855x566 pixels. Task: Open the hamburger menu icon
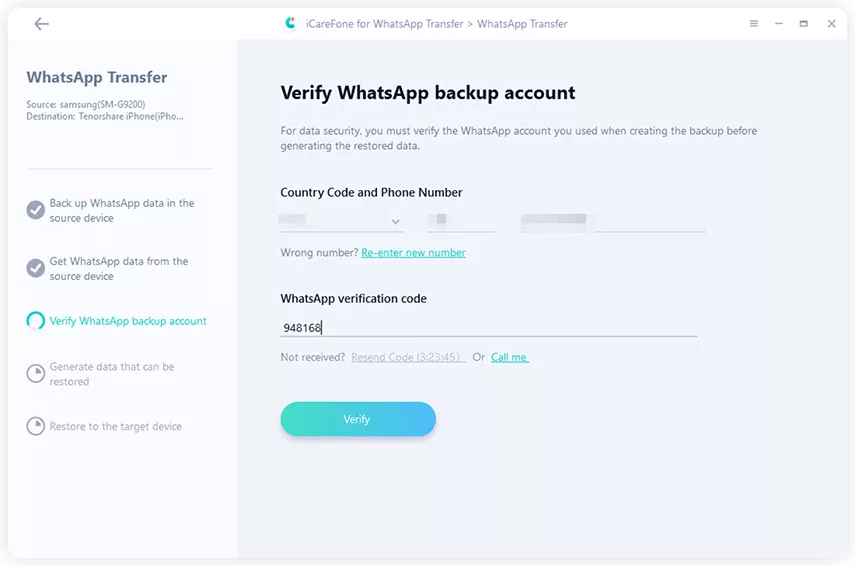(x=754, y=24)
